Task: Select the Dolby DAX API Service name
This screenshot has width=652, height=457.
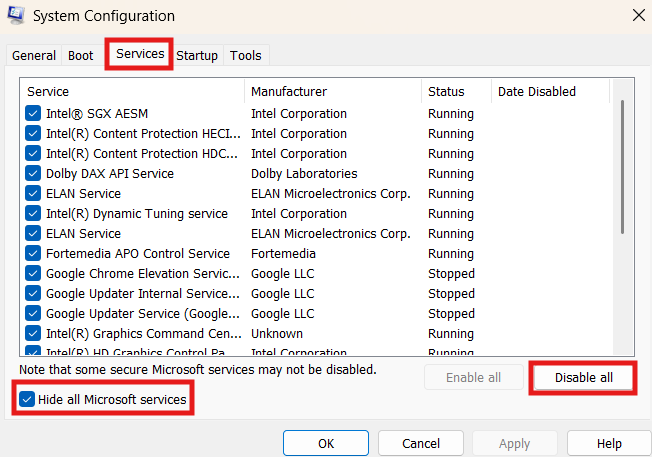Action: click(110, 173)
